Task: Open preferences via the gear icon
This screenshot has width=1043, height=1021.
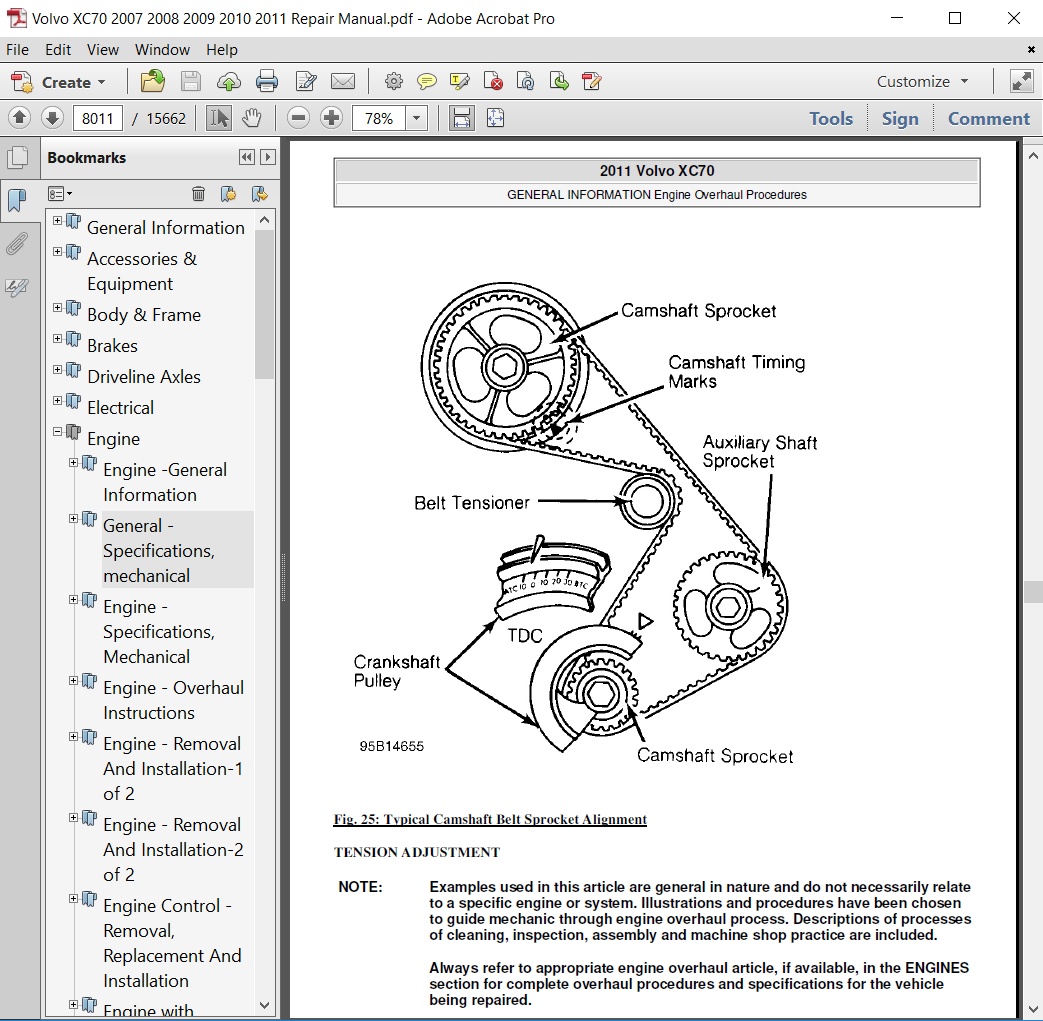Action: [394, 81]
